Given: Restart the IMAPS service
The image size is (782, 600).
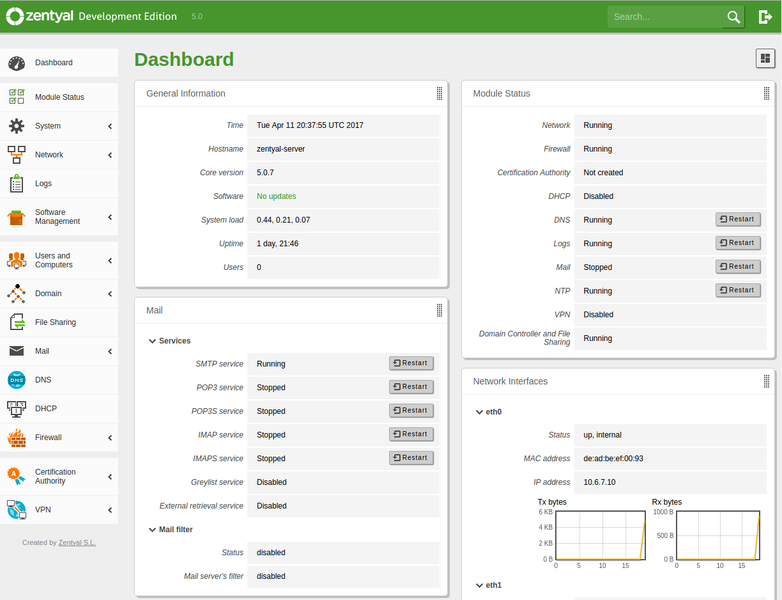Looking at the screenshot, I should 411,458.
